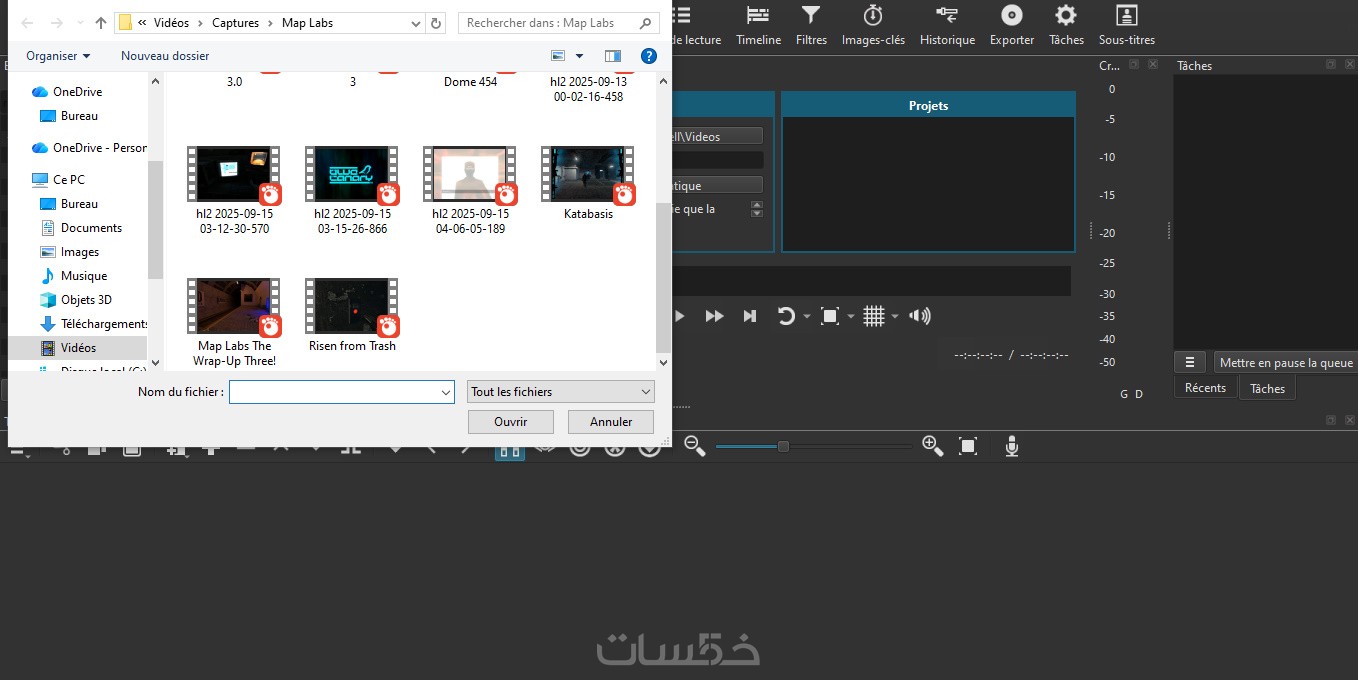The width and height of the screenshot is (1358, 680).
Task: Open the Filtres panel in Shotcut
Action: [811, 25]
